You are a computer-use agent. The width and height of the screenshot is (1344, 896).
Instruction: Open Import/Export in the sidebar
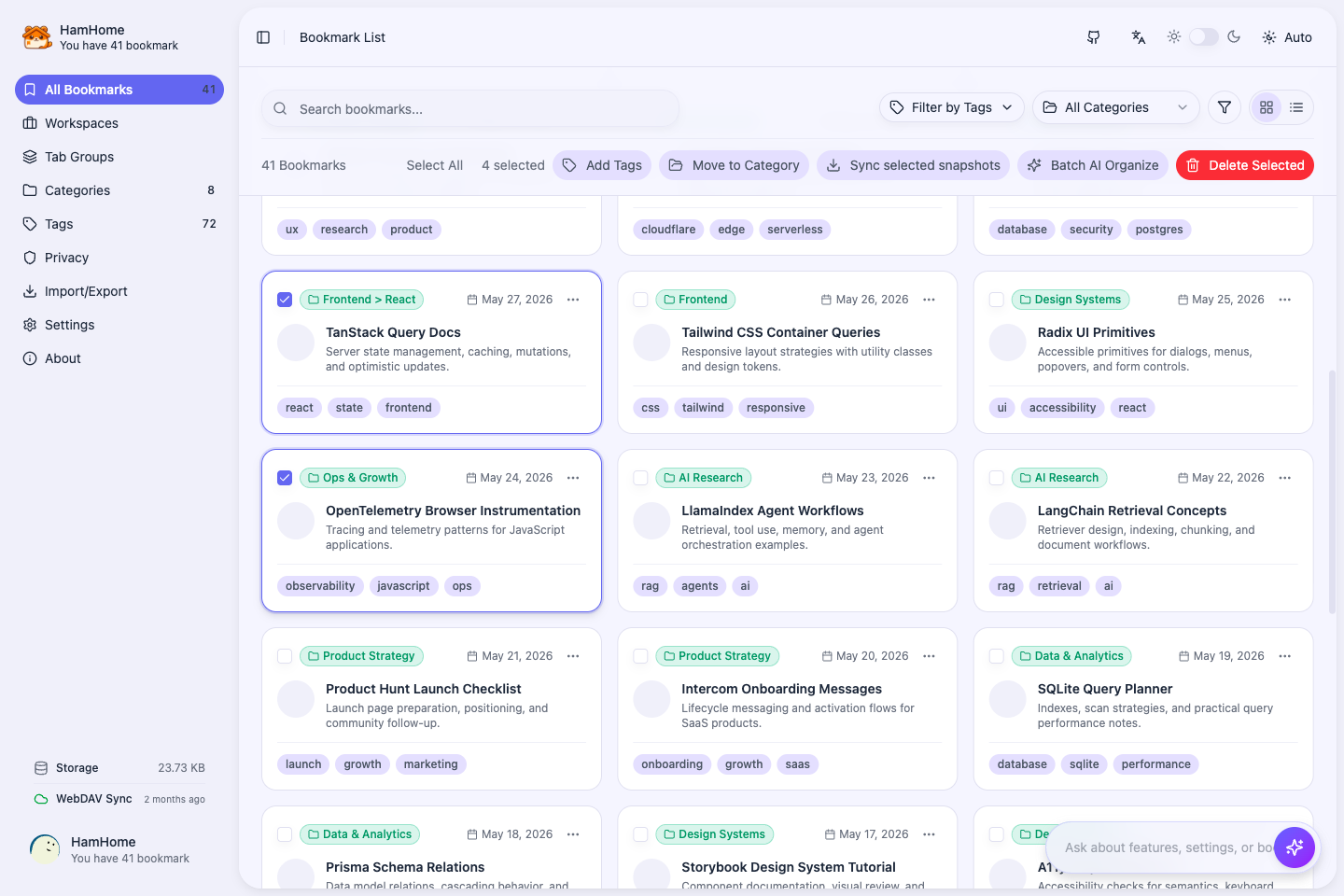tap(119, 291)
